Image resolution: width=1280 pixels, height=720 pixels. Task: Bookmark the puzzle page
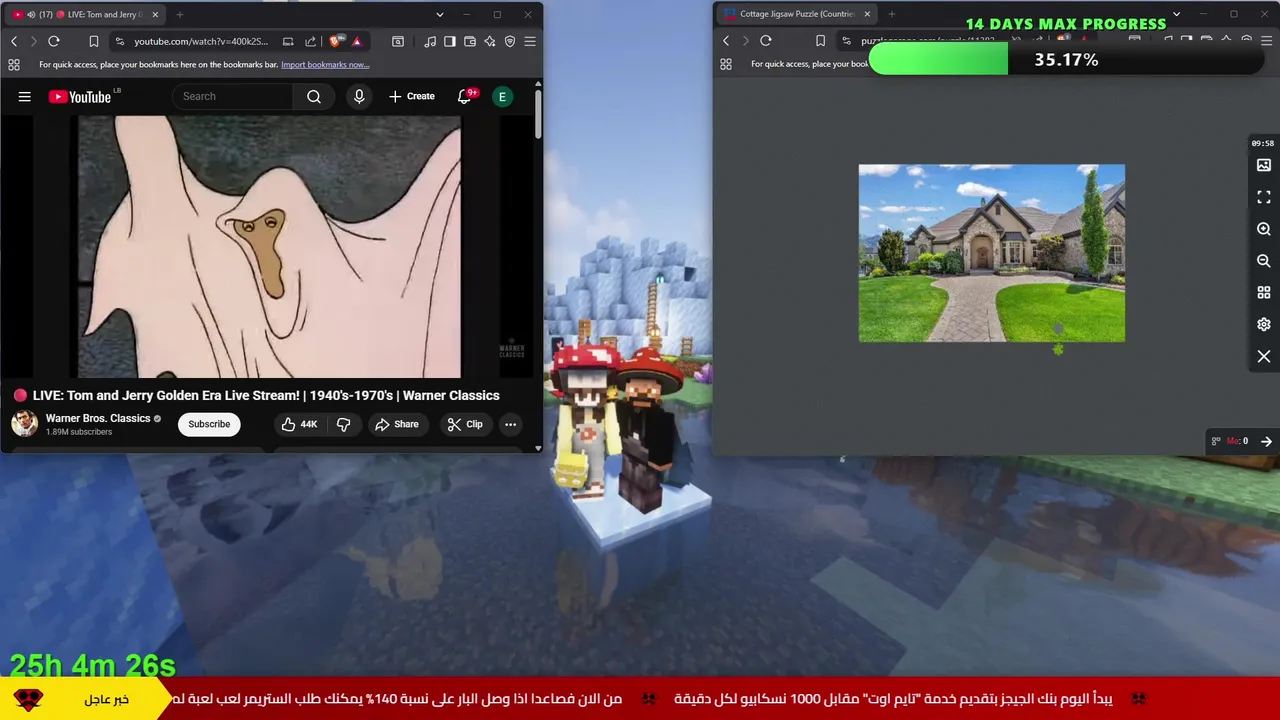tap(820, 41)
